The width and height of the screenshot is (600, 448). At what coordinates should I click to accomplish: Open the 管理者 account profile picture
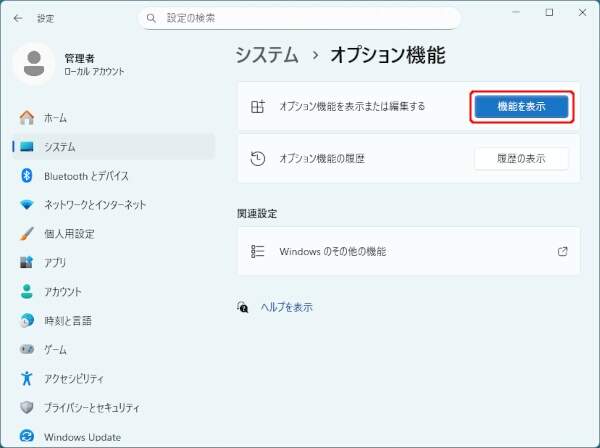(x=34, y=64)
